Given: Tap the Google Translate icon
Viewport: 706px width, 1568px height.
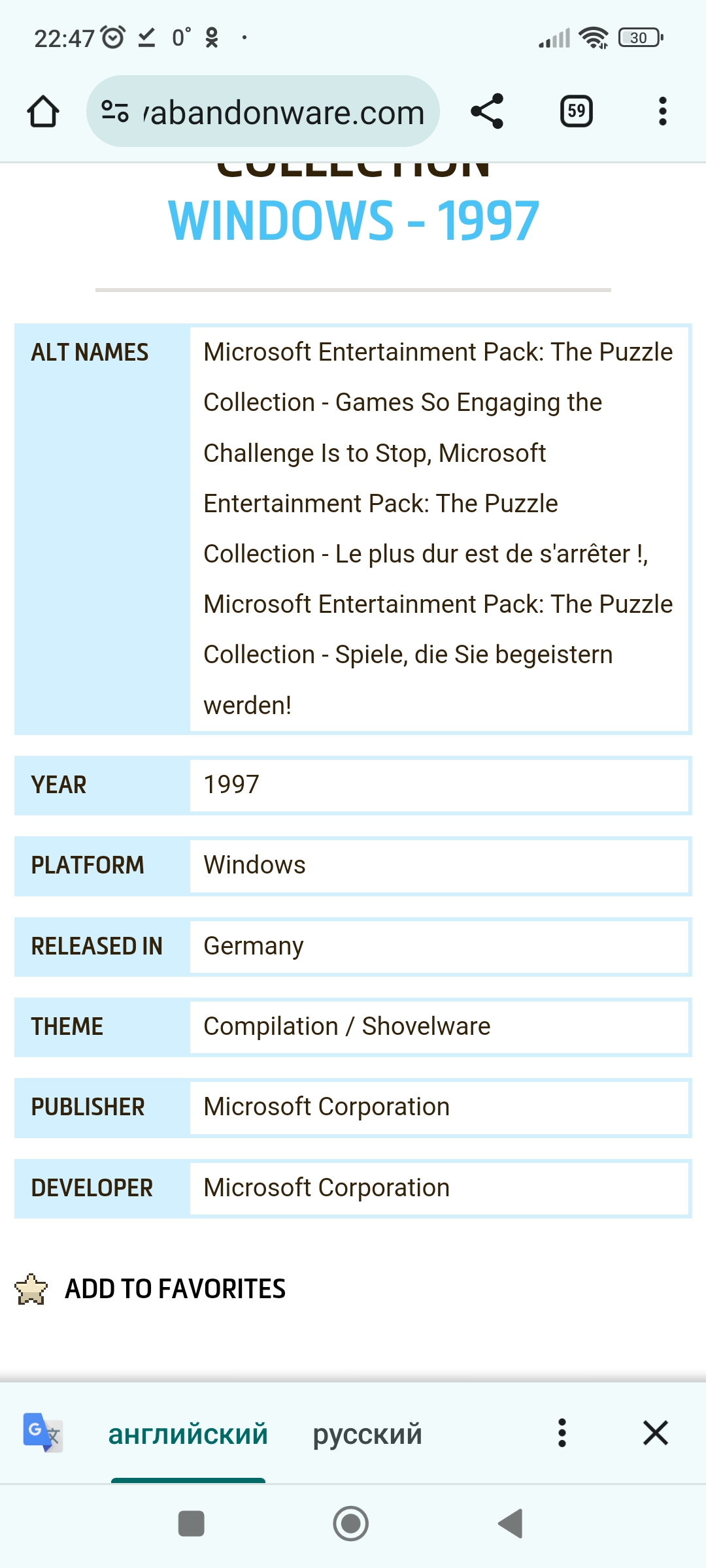Looking at the screenshot, I should pyautogui.click(x=42, y=1433).
